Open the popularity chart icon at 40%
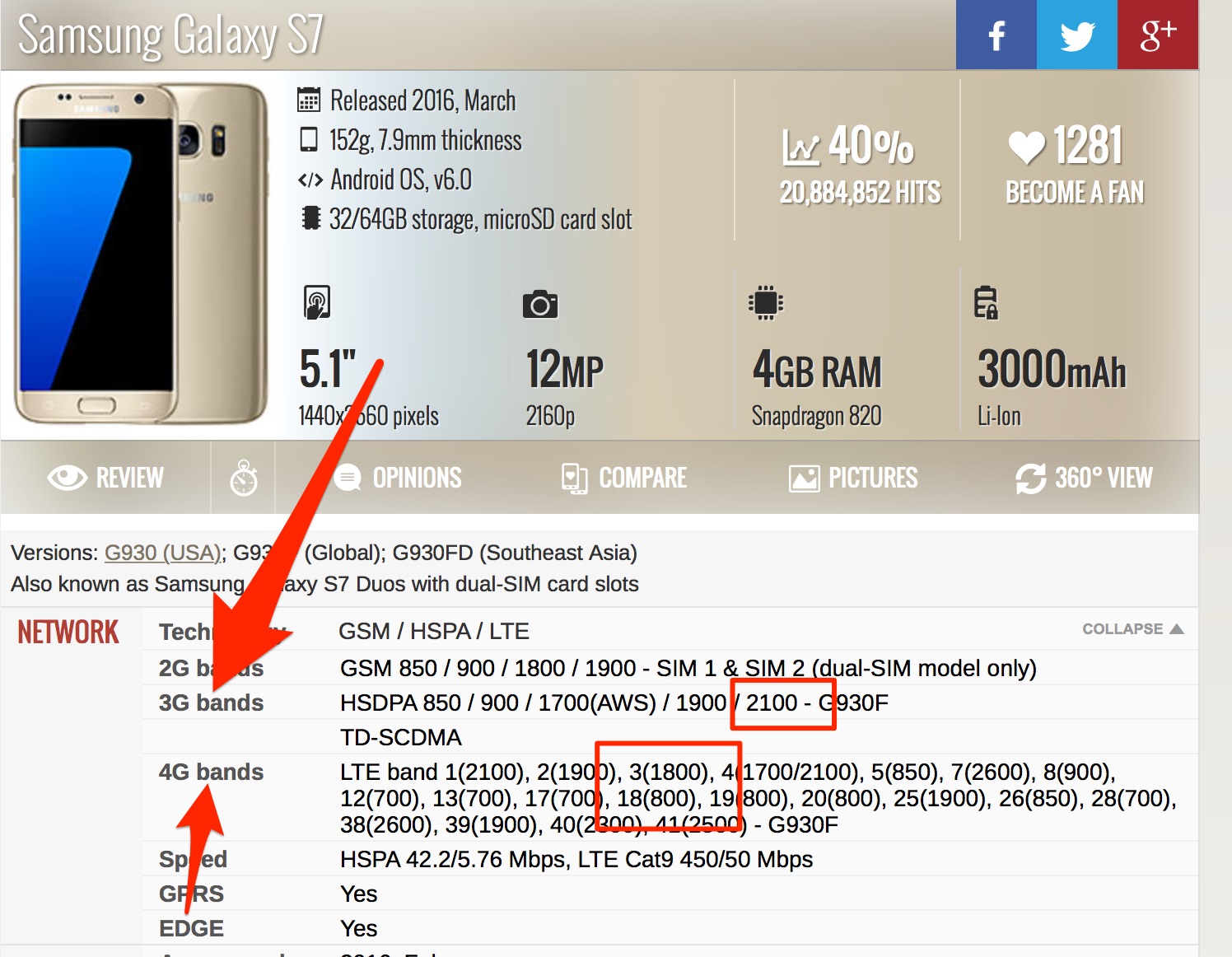 point(800,147)
